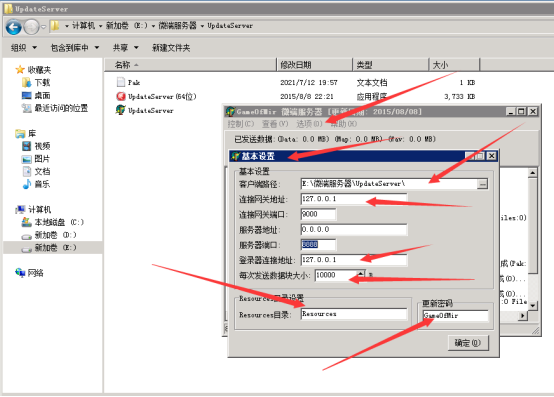Click the browse button beside 客户端路径
Image resolution: width=554 pixels, height=397 pixels.
tap(482, 184)
